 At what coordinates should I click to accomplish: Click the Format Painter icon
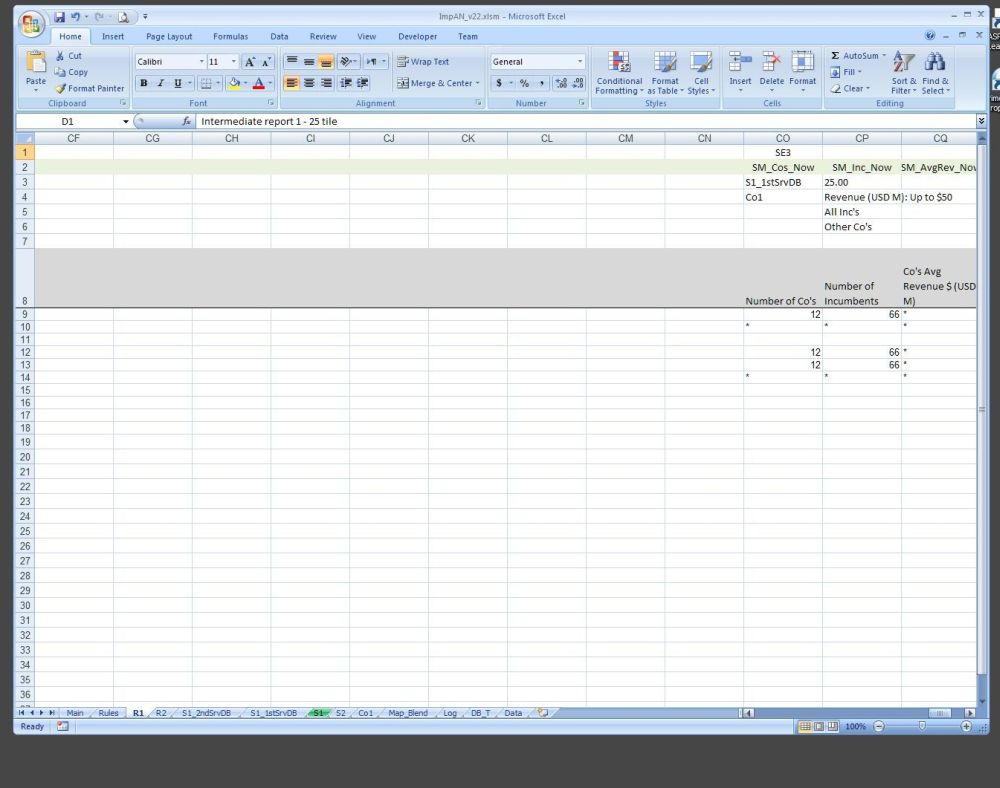point(61,88)
